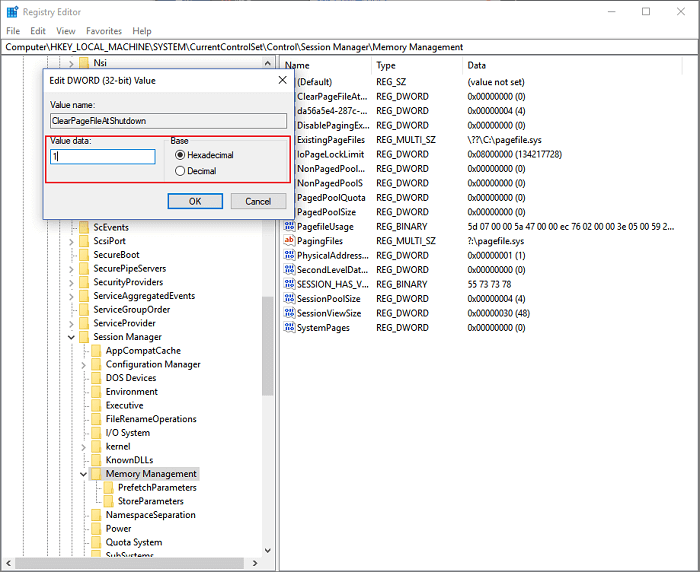Expand the ScsiPort tree node

[71, 242]
